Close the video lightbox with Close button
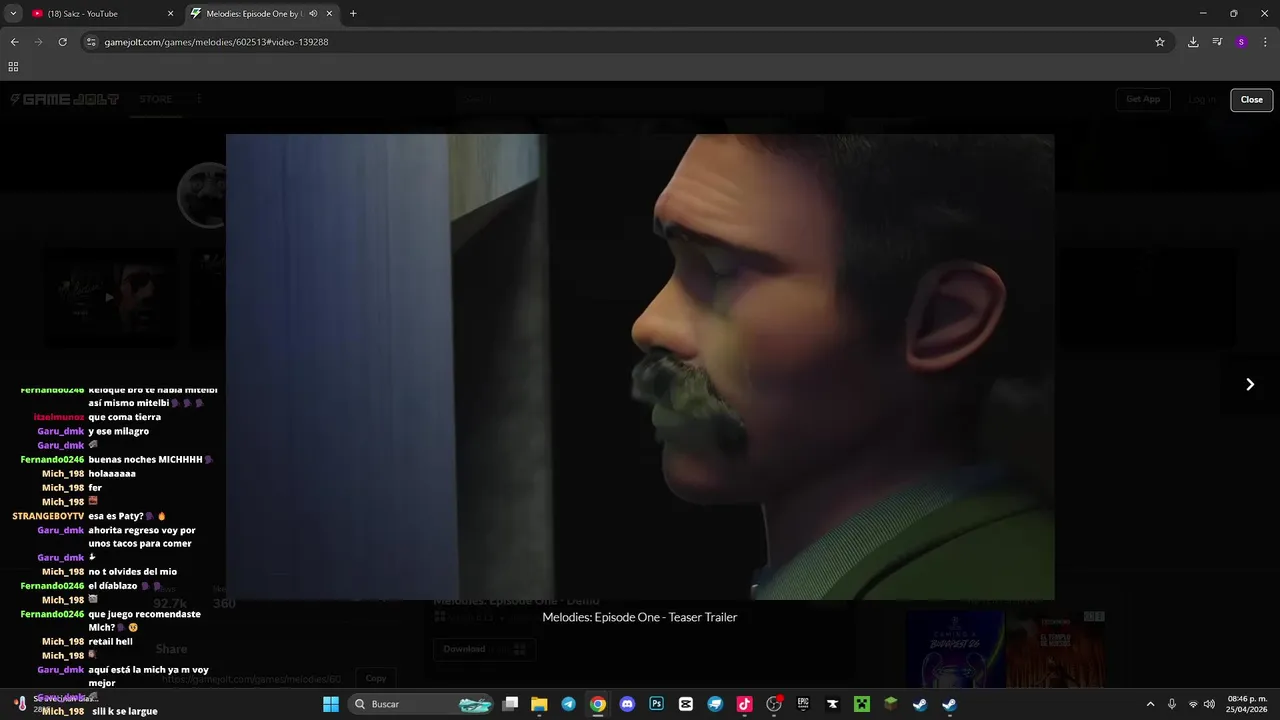Viewport: 1280px width, 720px height. [1251, 99]
